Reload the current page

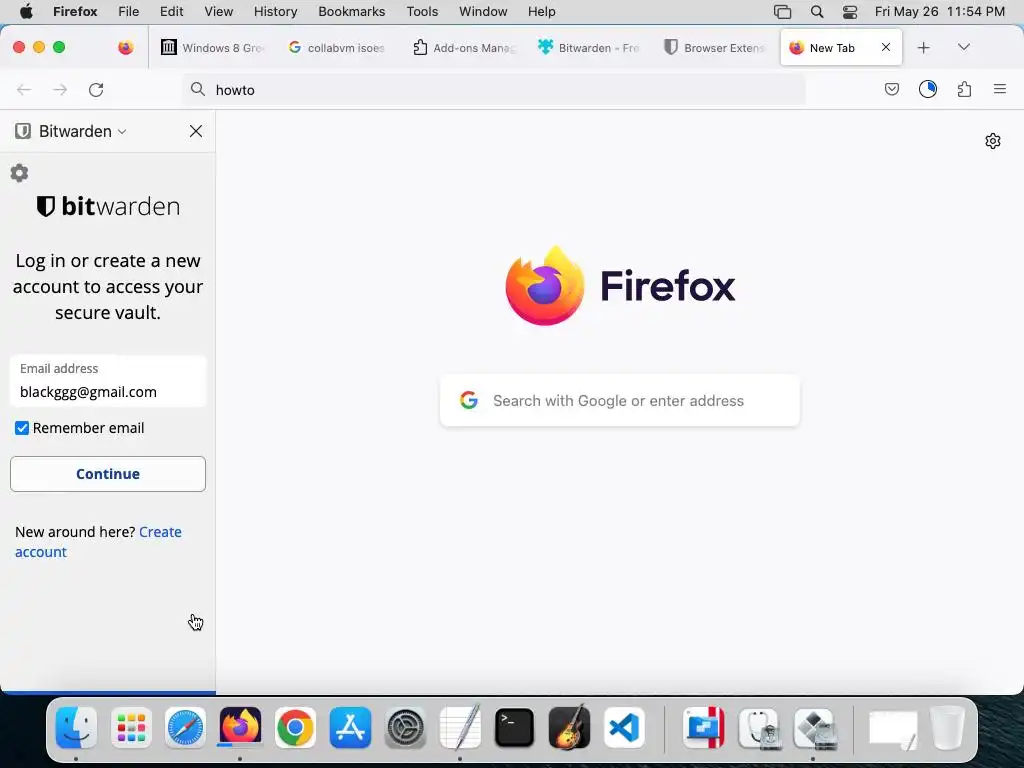pyautogui.click(x=96, y=89)
